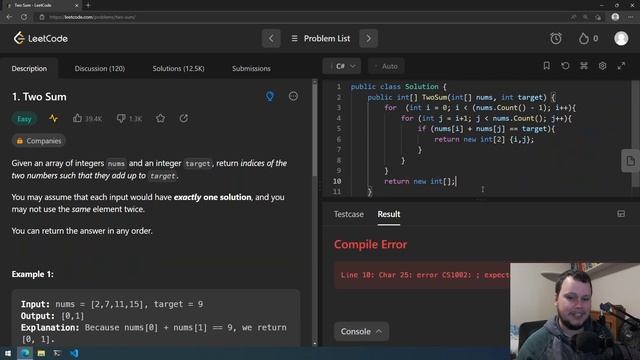The image size is (640, 360).
Task: Open editor settings gear icon
Action: click(602, 66)
